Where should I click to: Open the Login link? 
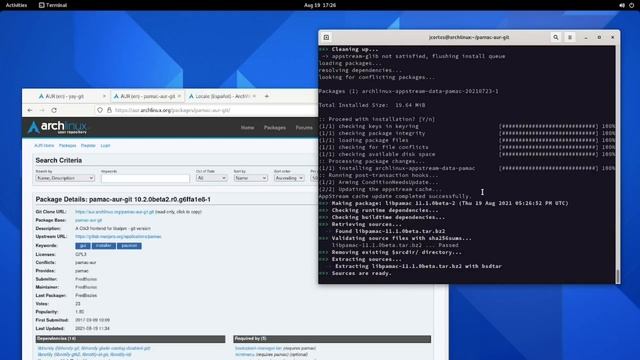pos(105,146)
